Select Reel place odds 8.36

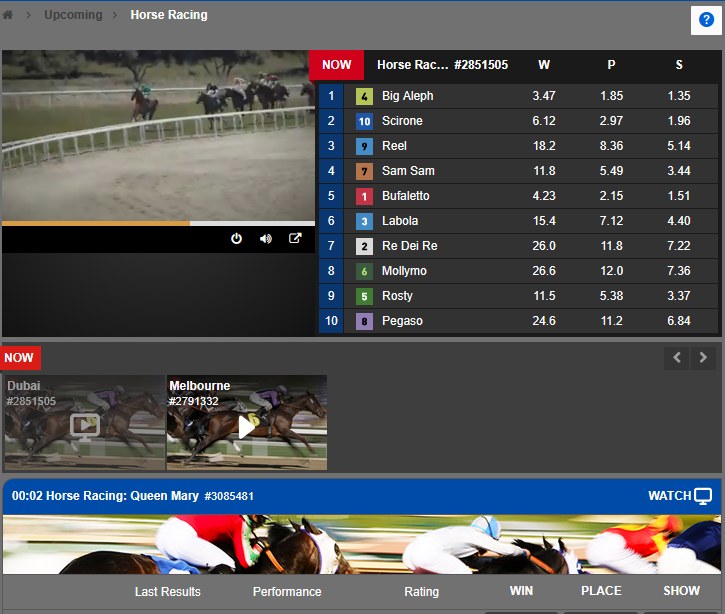[611, 146]
